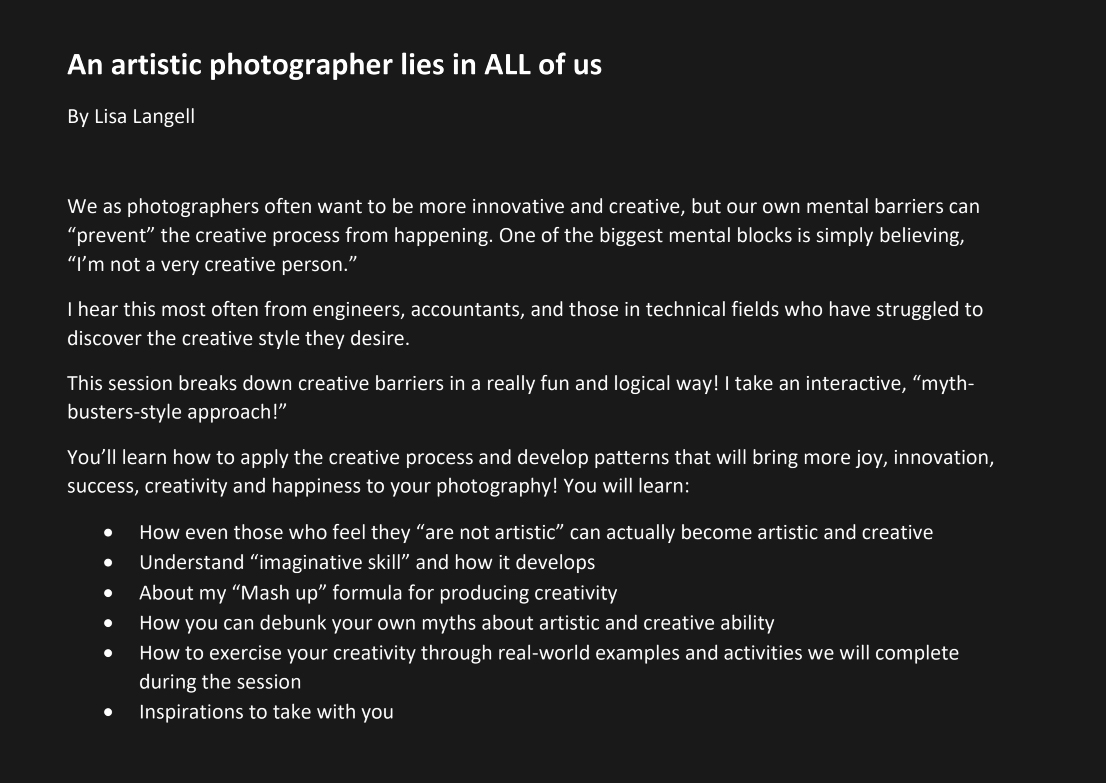Click the bullet about "Mash up" formula
1106x783 pixels.
(x=378, y=593)
